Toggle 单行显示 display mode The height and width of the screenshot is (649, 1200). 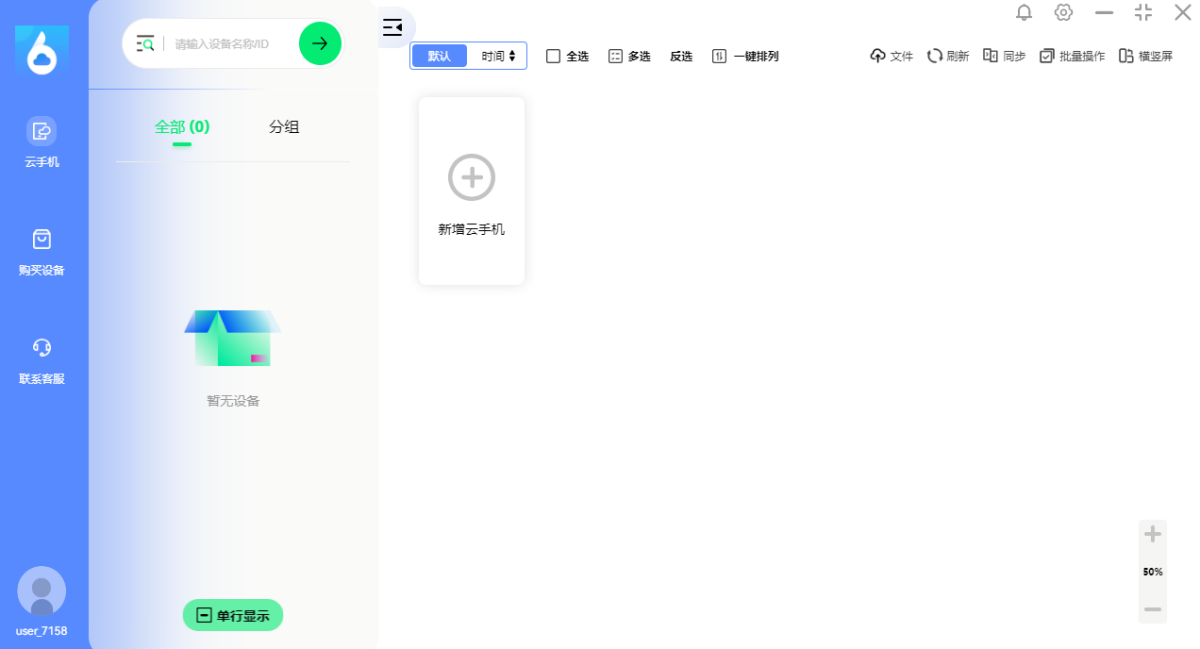tap(233, 615)
